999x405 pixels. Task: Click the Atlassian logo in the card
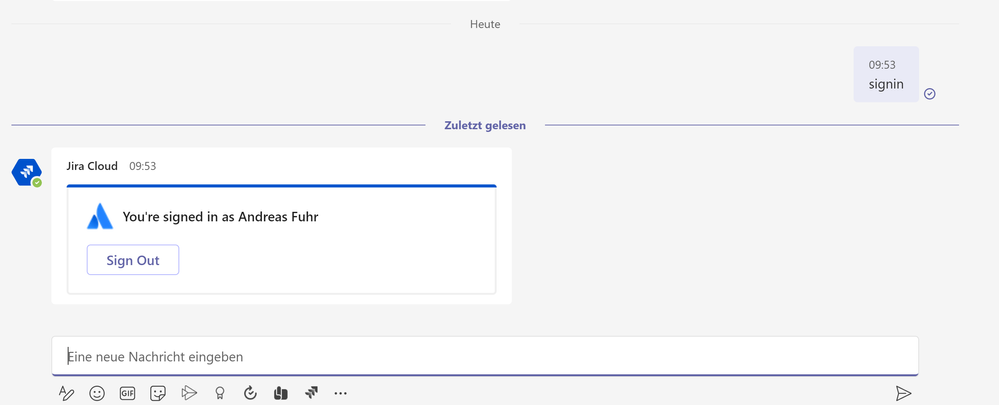point(99,217)
